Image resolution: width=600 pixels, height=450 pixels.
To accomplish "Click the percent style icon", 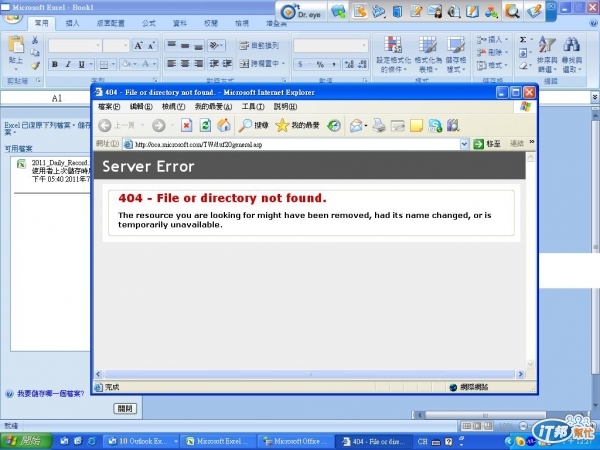I will click(320, 64).
